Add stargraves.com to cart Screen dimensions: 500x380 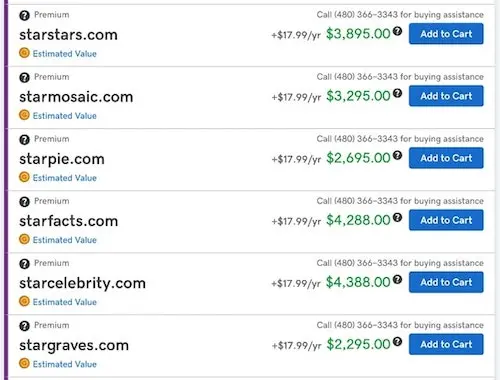[x=446, y=344]
